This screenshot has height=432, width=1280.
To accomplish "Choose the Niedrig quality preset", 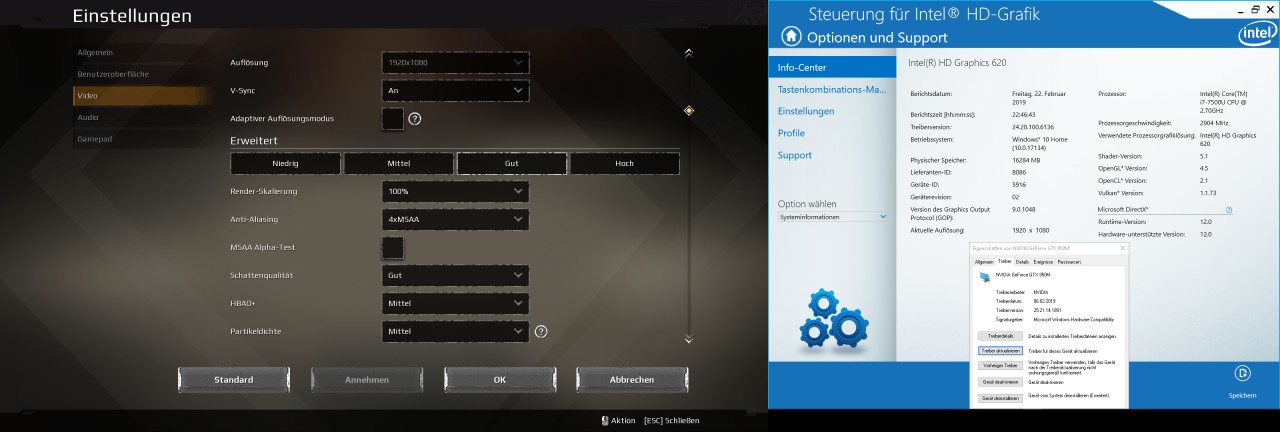I will (285, 163).
